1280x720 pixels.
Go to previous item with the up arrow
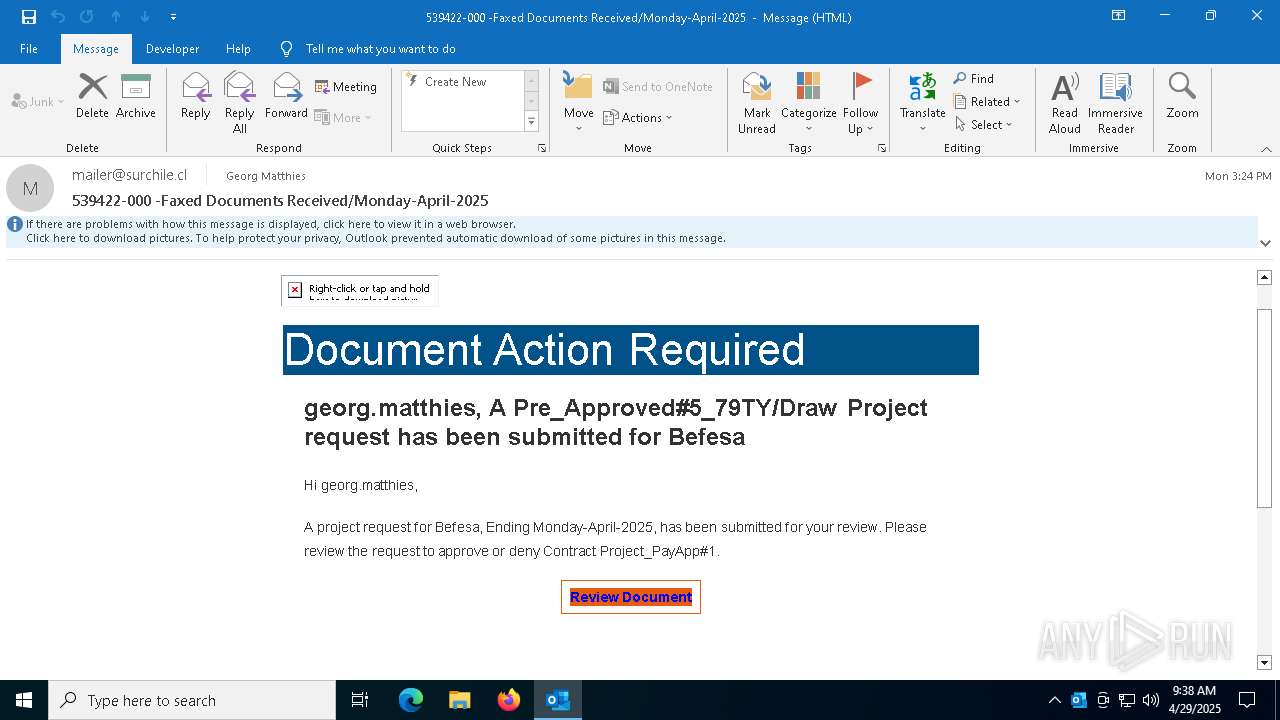116,17
